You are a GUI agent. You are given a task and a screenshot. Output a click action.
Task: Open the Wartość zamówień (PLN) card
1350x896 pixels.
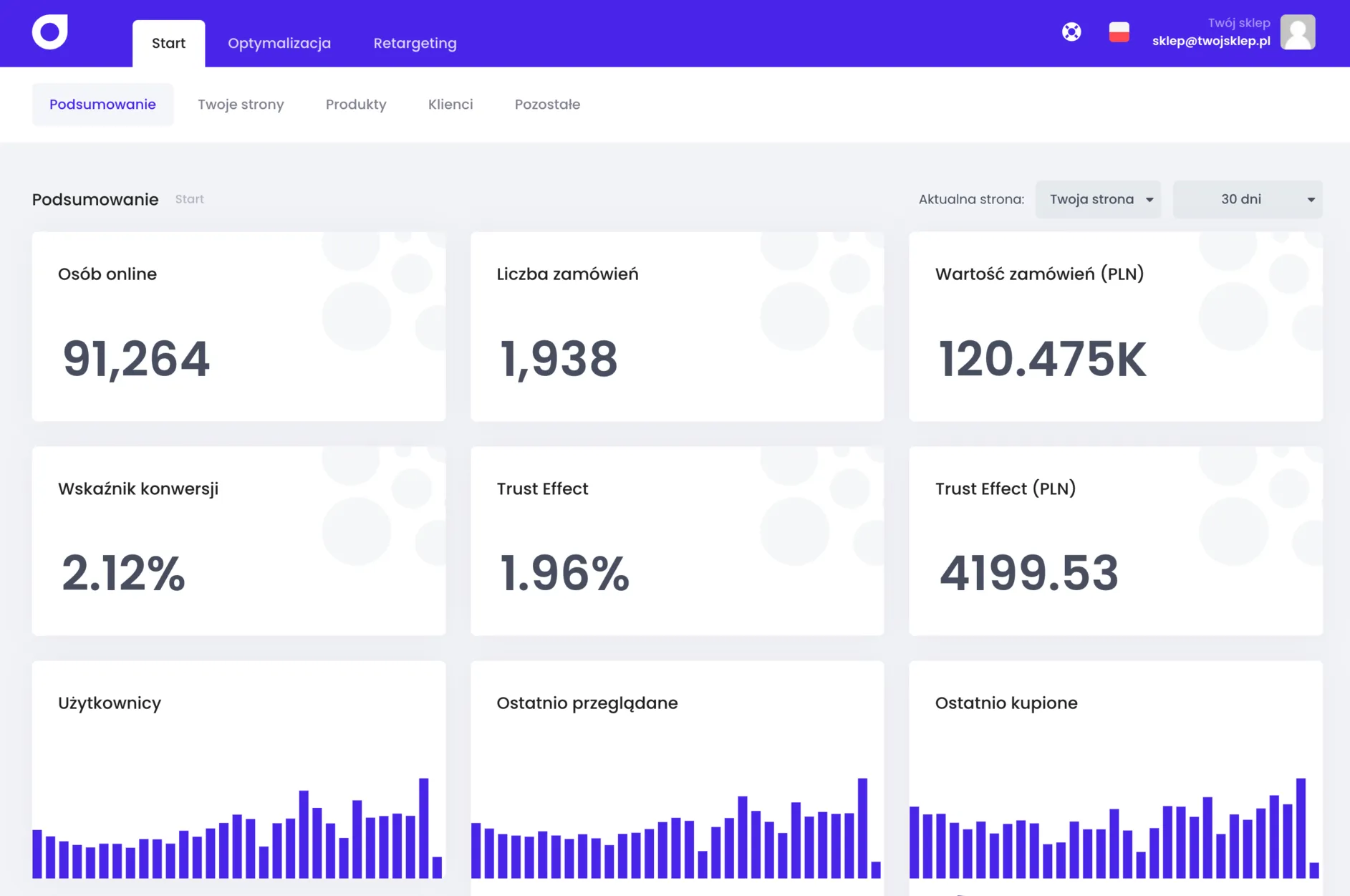click(x=1115, y=327)
